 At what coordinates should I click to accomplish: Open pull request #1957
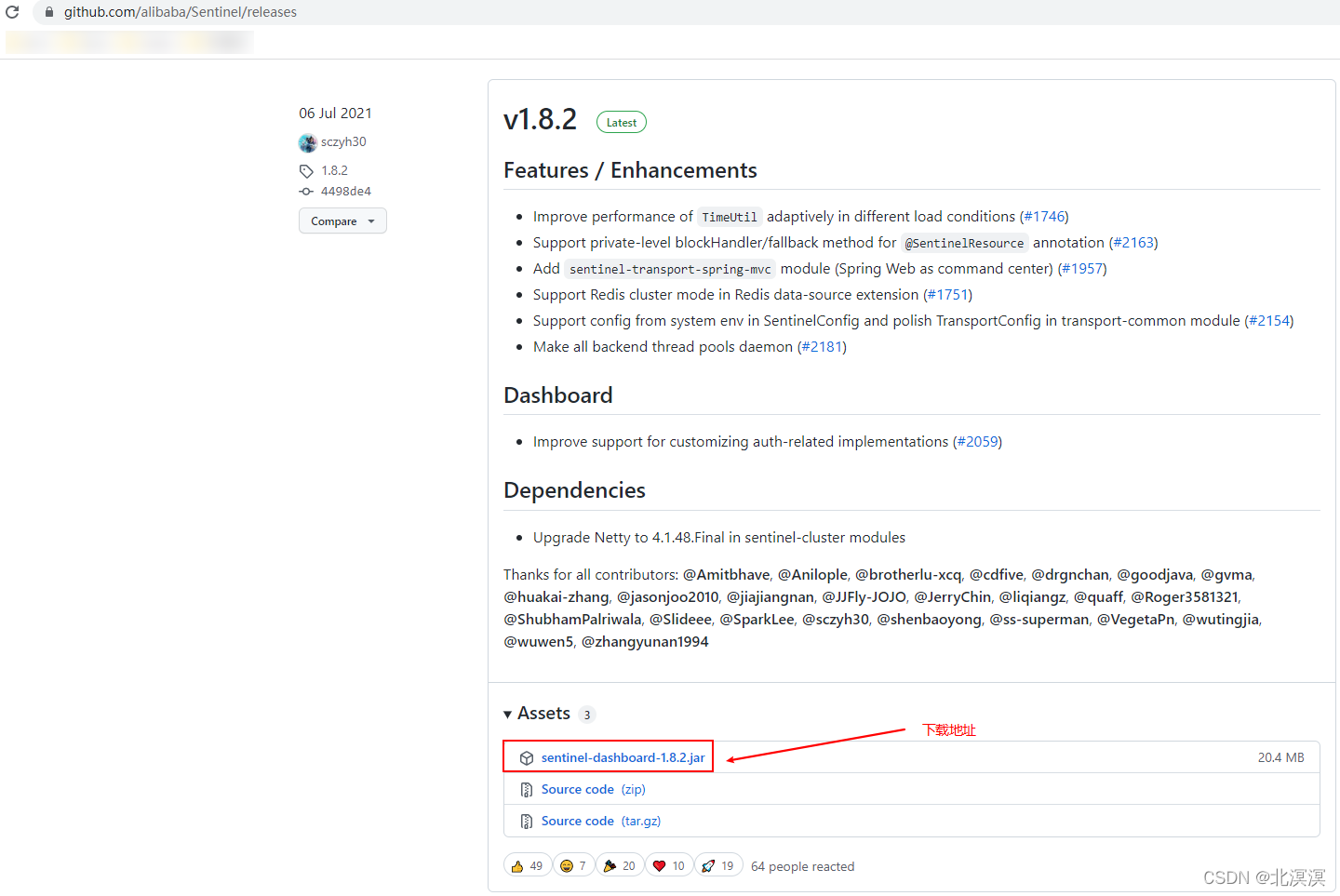coord(1082,269)
